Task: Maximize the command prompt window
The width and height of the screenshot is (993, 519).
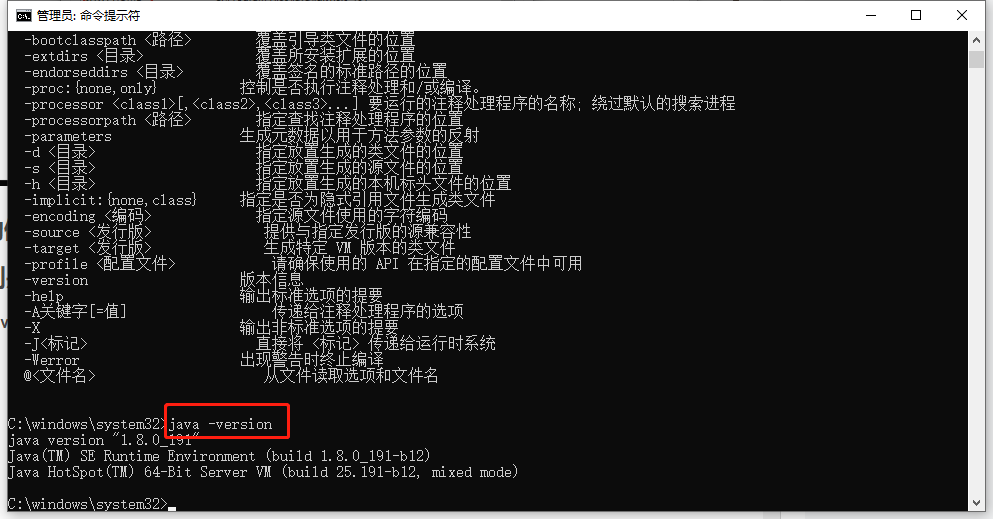Action: click(x=916, y=15)
